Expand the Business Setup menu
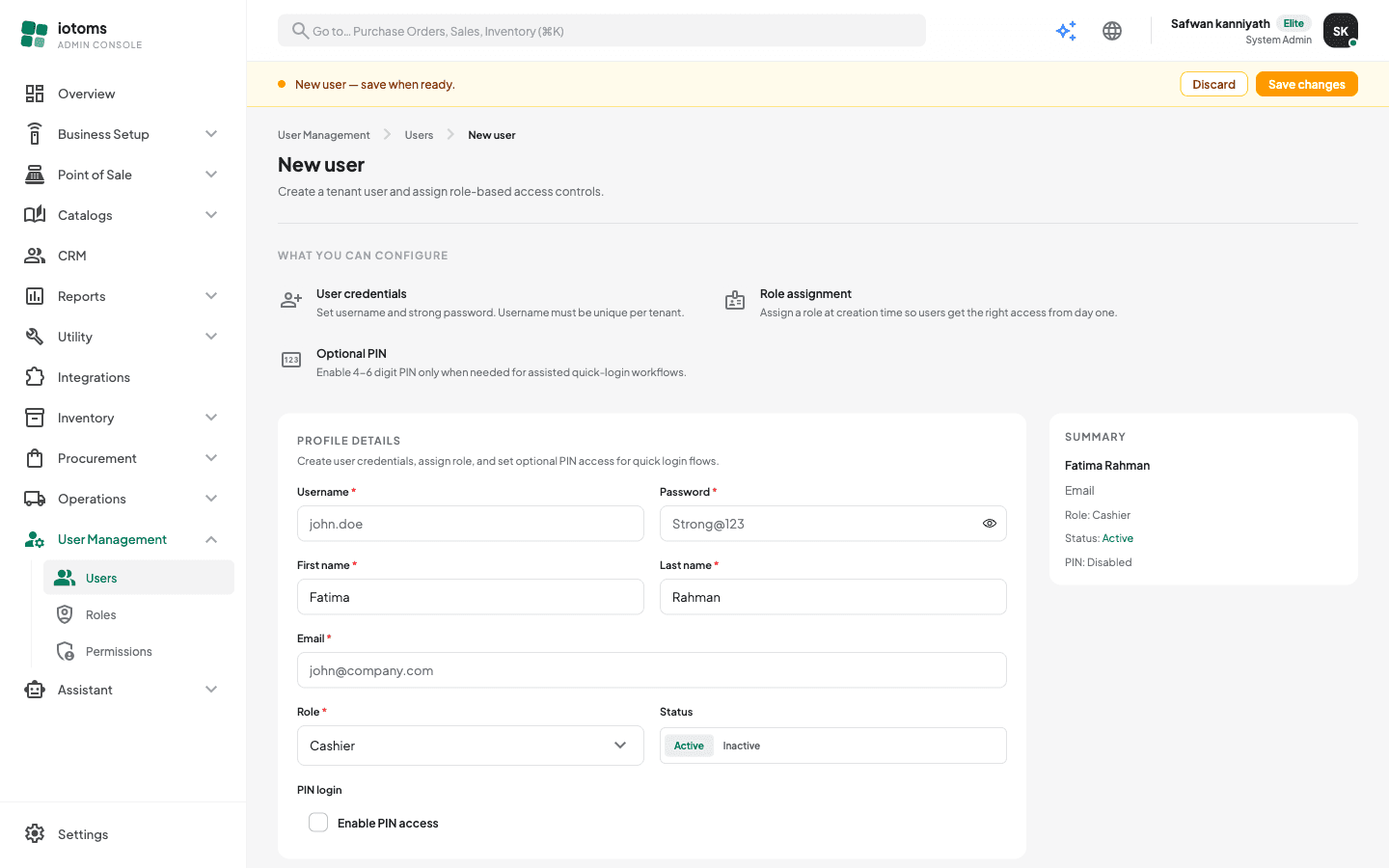The image size is (1389, 868). click(123, 134)
